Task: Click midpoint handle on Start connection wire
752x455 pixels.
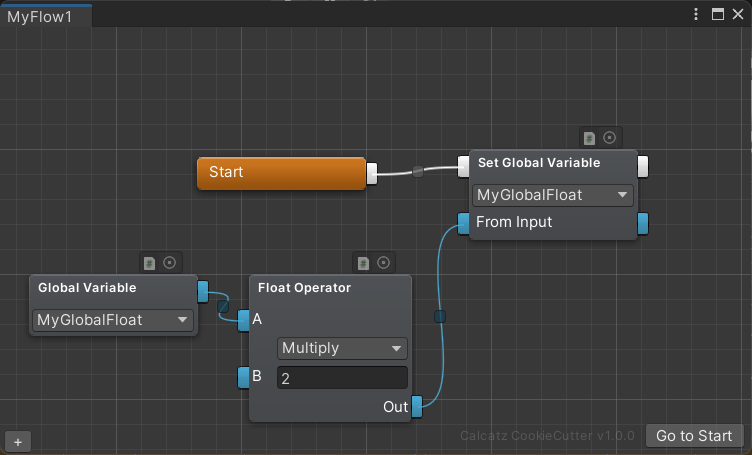Action: click(x=418, y=171)
